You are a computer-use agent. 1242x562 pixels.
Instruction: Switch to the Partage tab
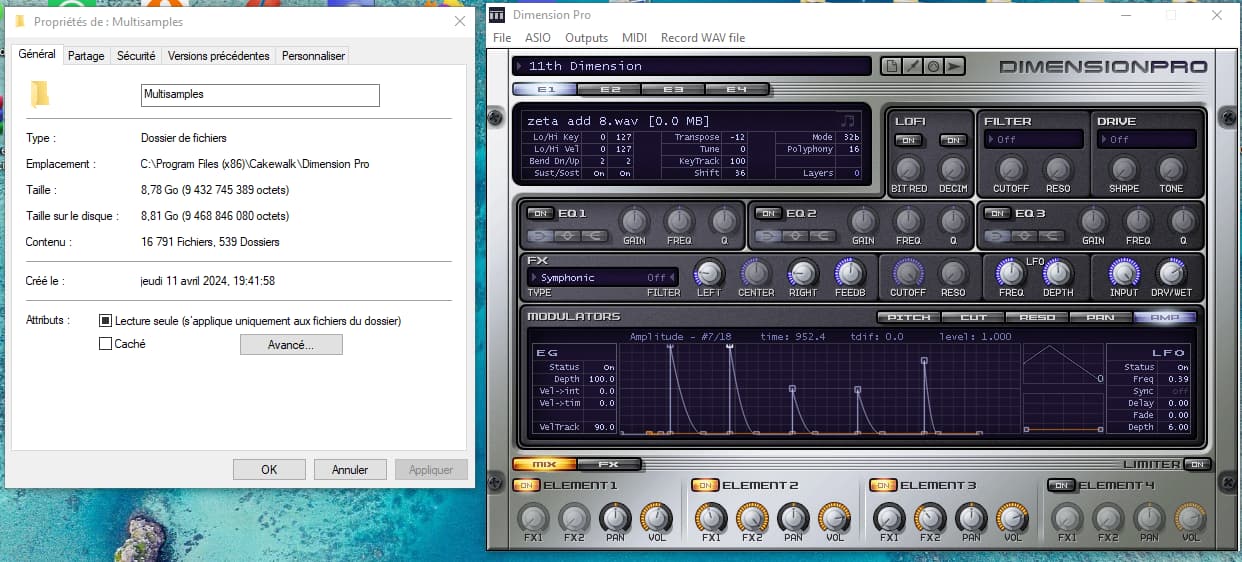[x=86, y=56]
